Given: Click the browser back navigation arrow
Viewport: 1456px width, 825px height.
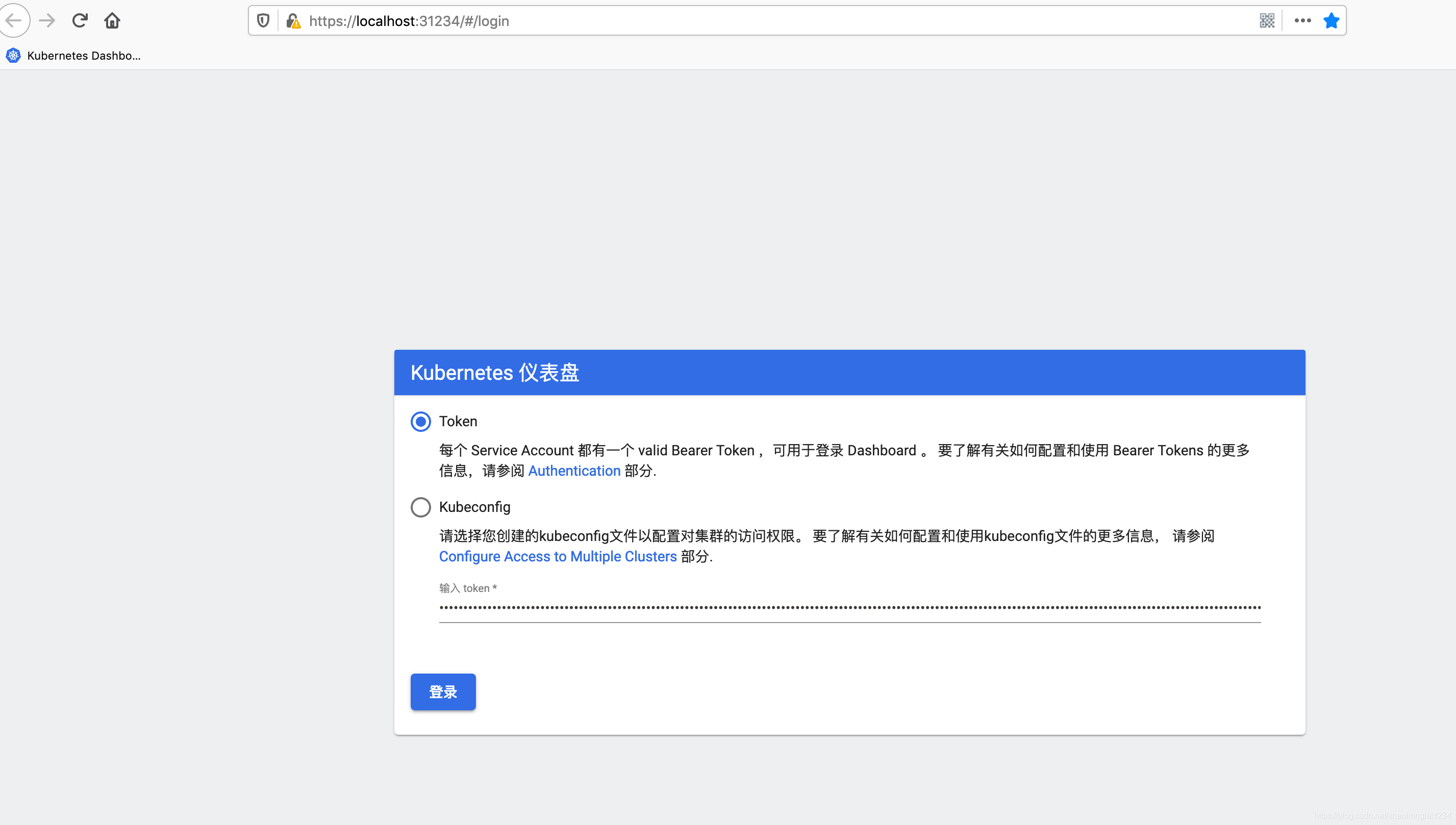Looking at the screenshot, I should click(14, 20).
